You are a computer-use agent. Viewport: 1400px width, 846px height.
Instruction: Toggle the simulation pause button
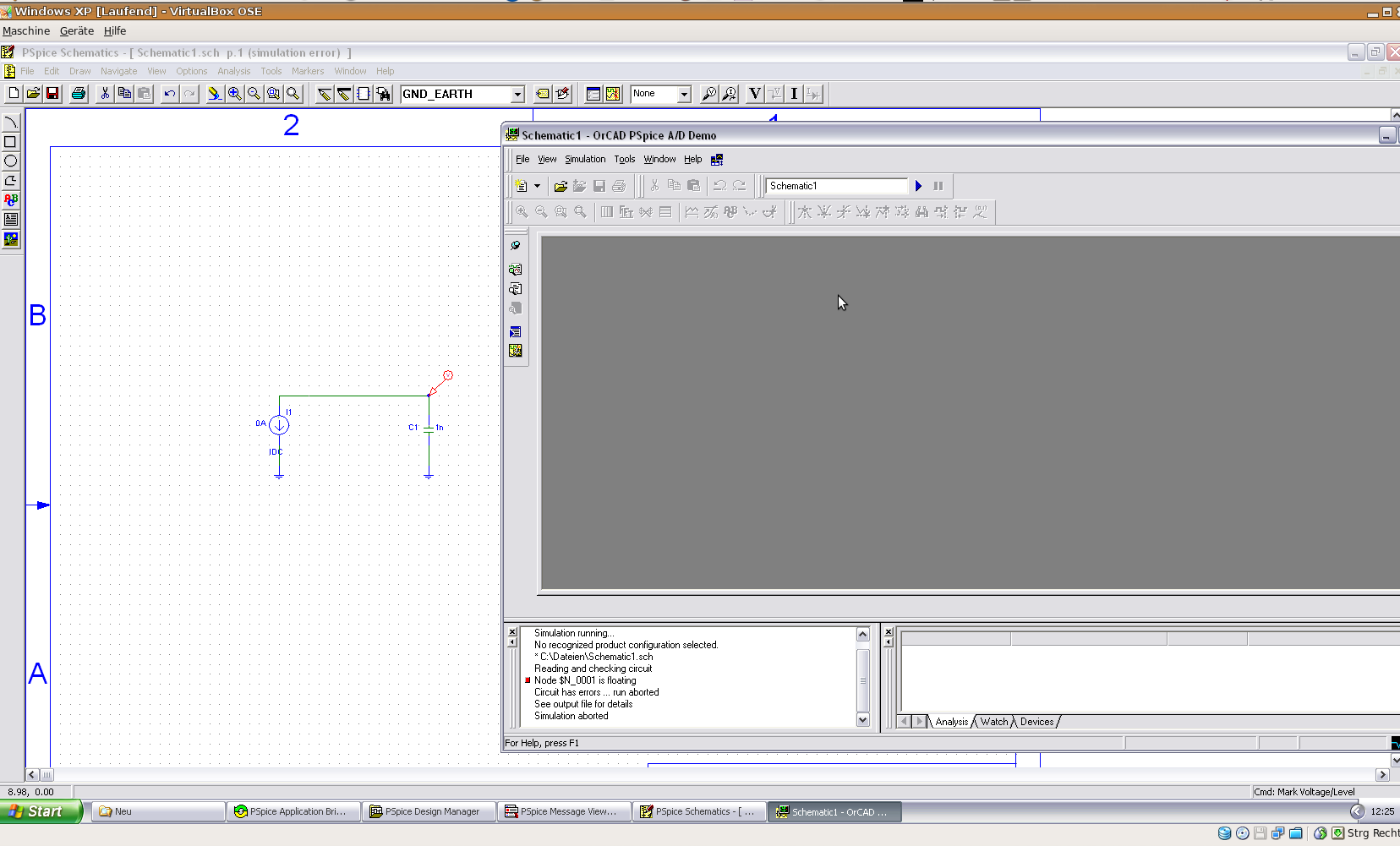(938, 186)
